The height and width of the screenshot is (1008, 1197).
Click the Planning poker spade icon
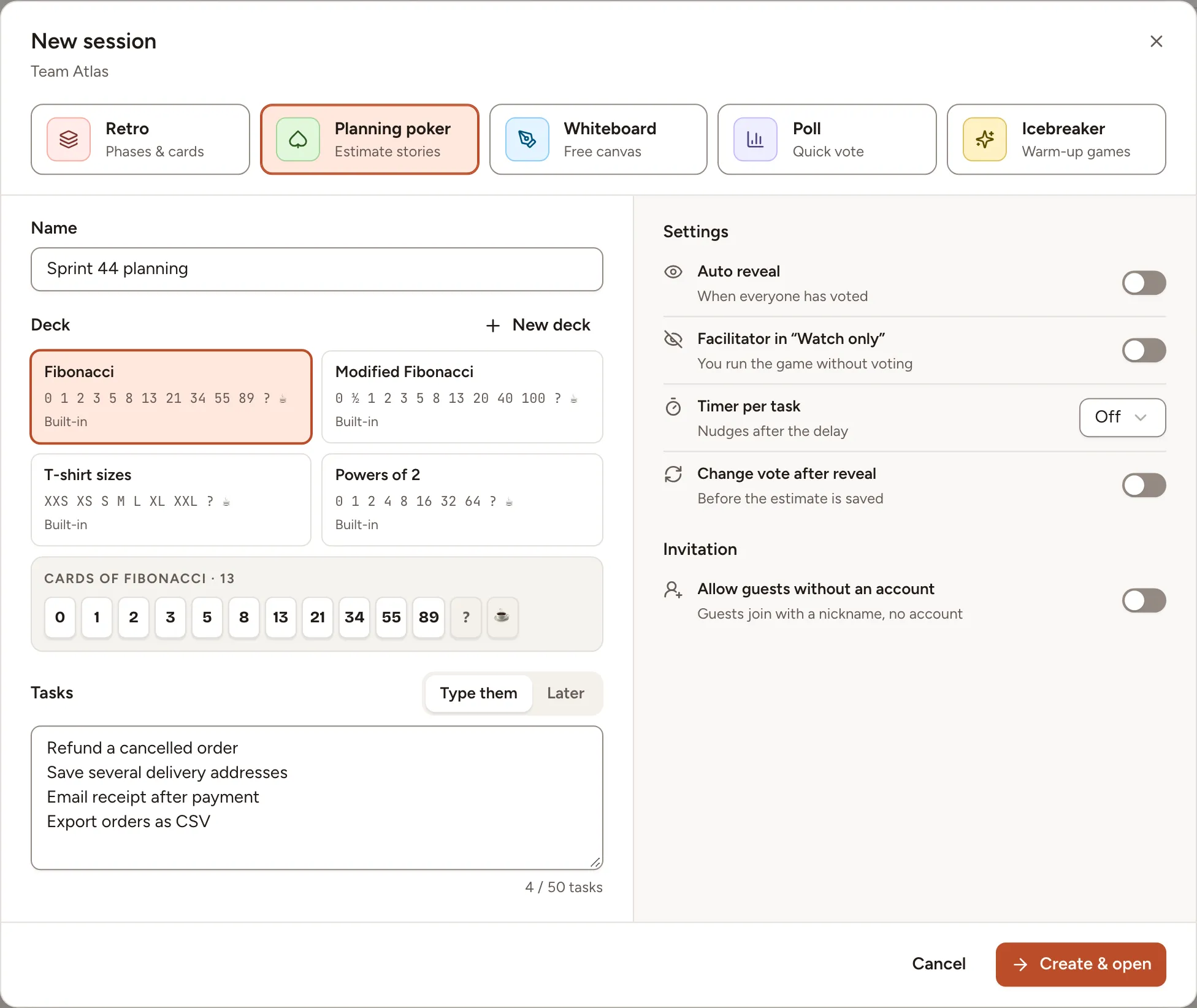tap(298, 140)
